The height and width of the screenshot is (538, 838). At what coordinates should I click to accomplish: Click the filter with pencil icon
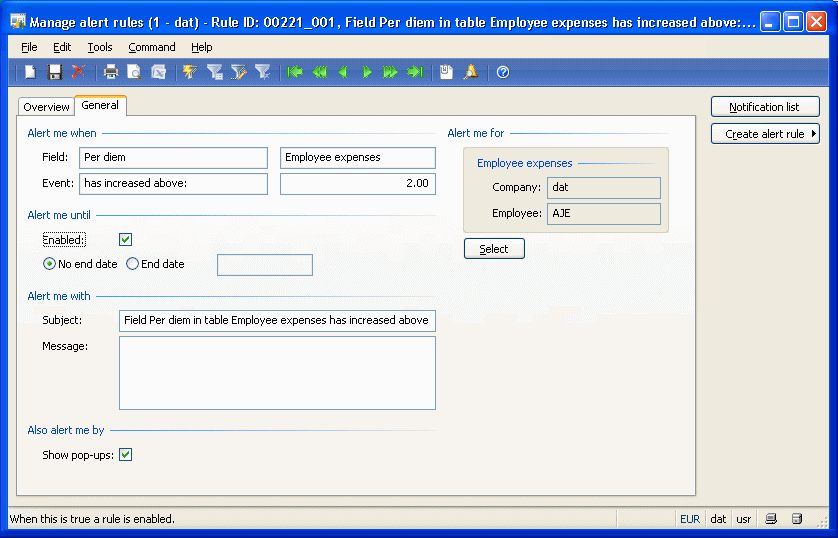point(239,72)
